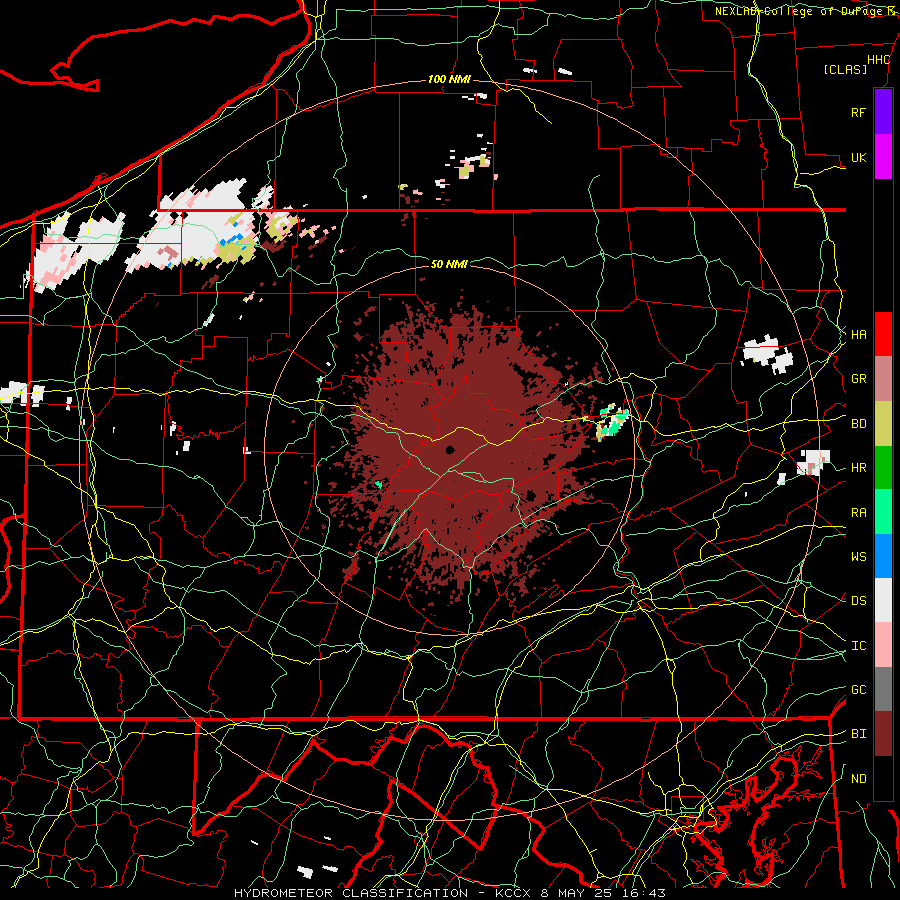Click the purple RF color swatch
This screenshot has height=900, width=900.
(883, 112)
